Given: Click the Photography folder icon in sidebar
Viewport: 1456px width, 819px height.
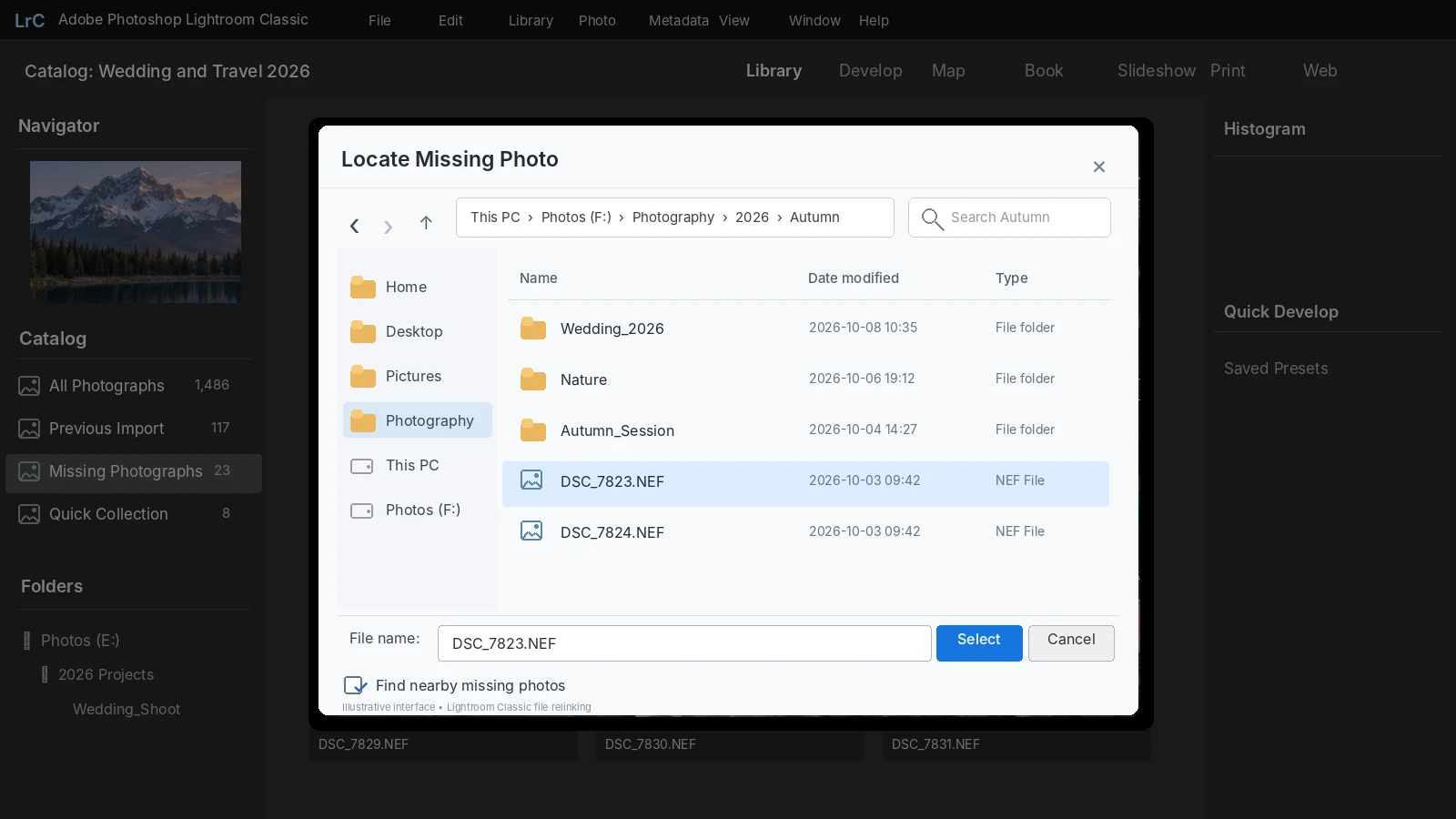Looking at the screenshot, I should coord(363,421).
